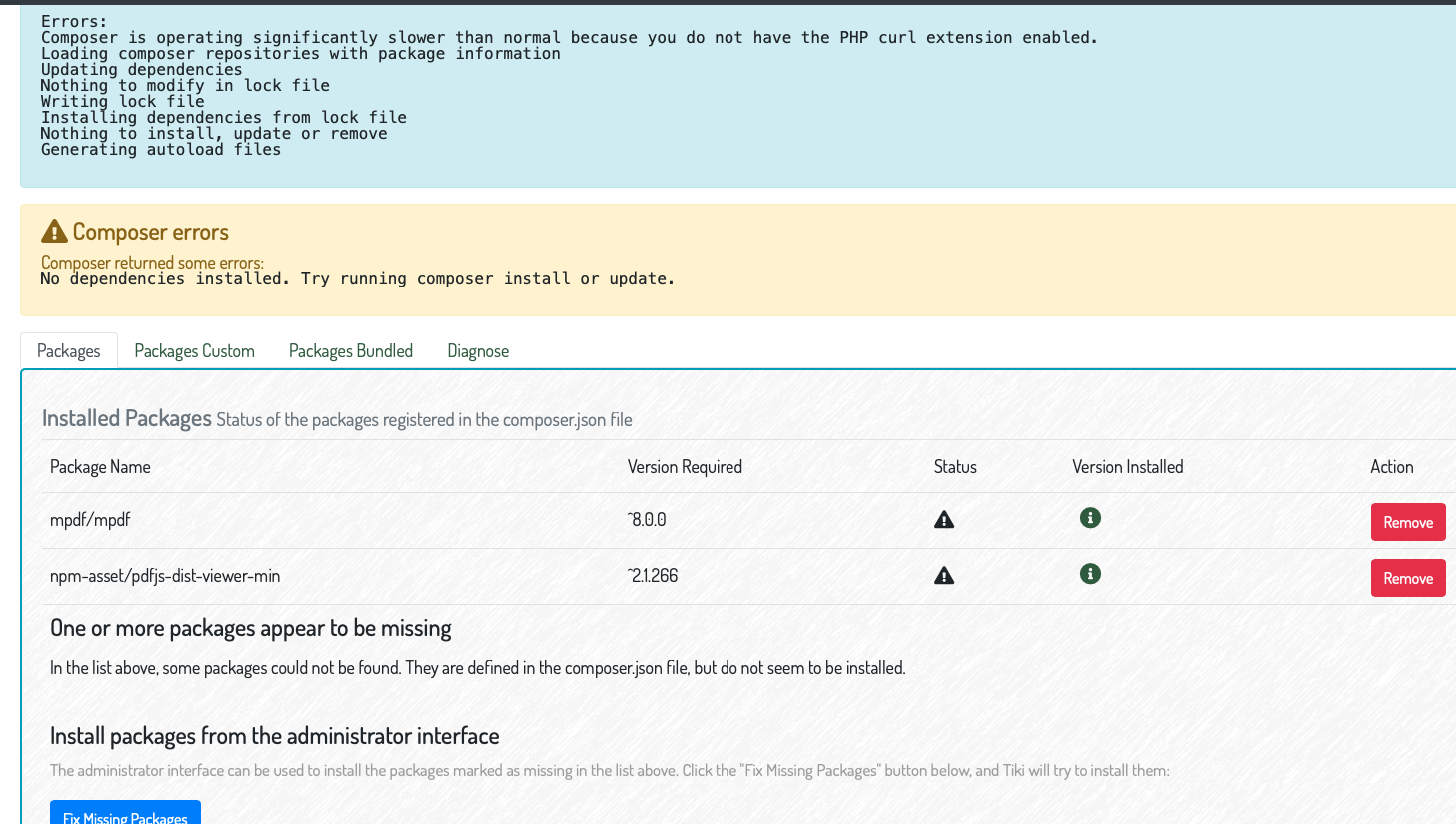The image size is (1456, 824).
Task: Click version required ^8.0.0 cell
Action: [x=647, y=520]
